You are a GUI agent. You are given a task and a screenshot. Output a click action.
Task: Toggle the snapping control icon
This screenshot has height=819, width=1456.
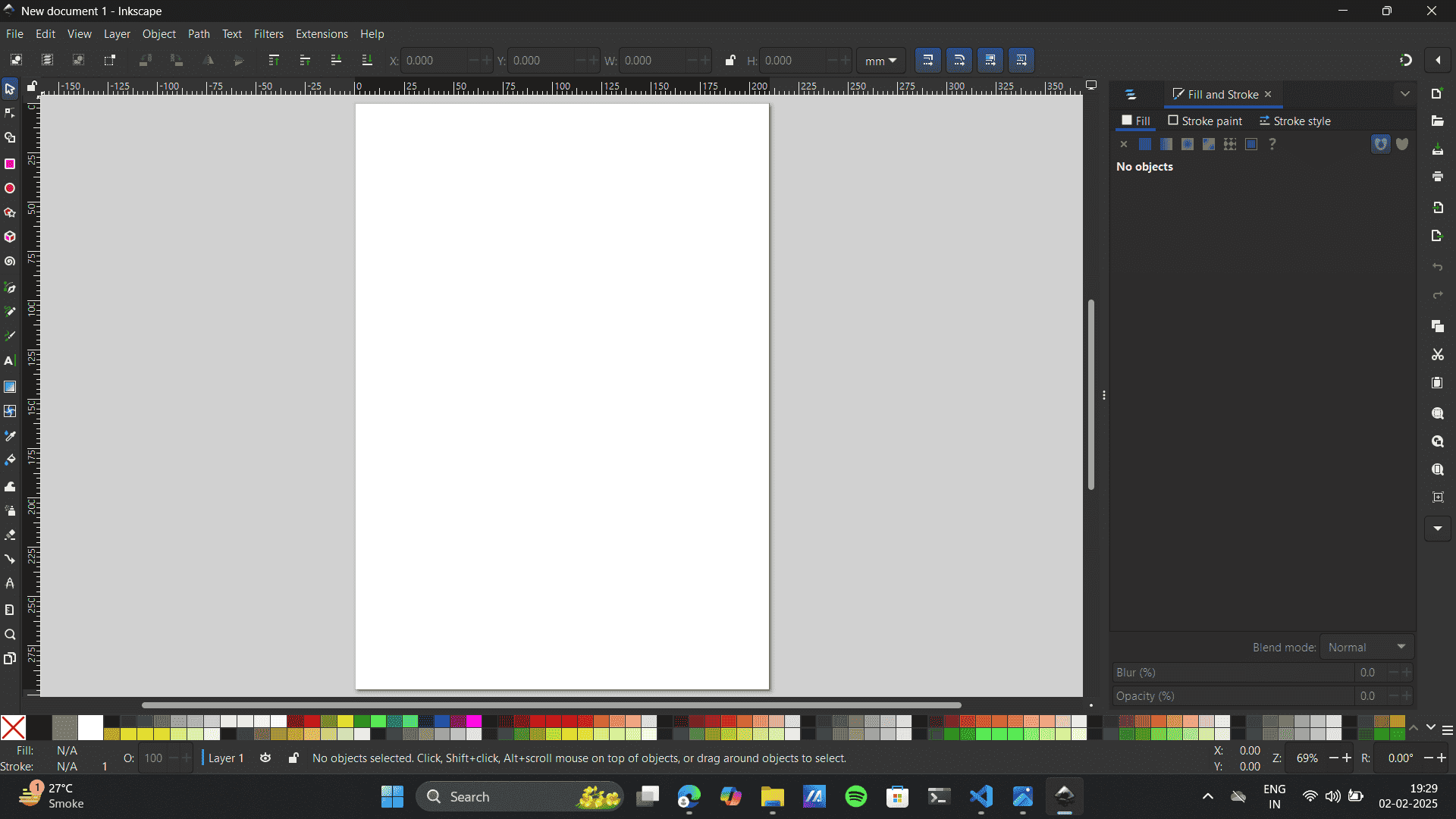point(1405,60)
